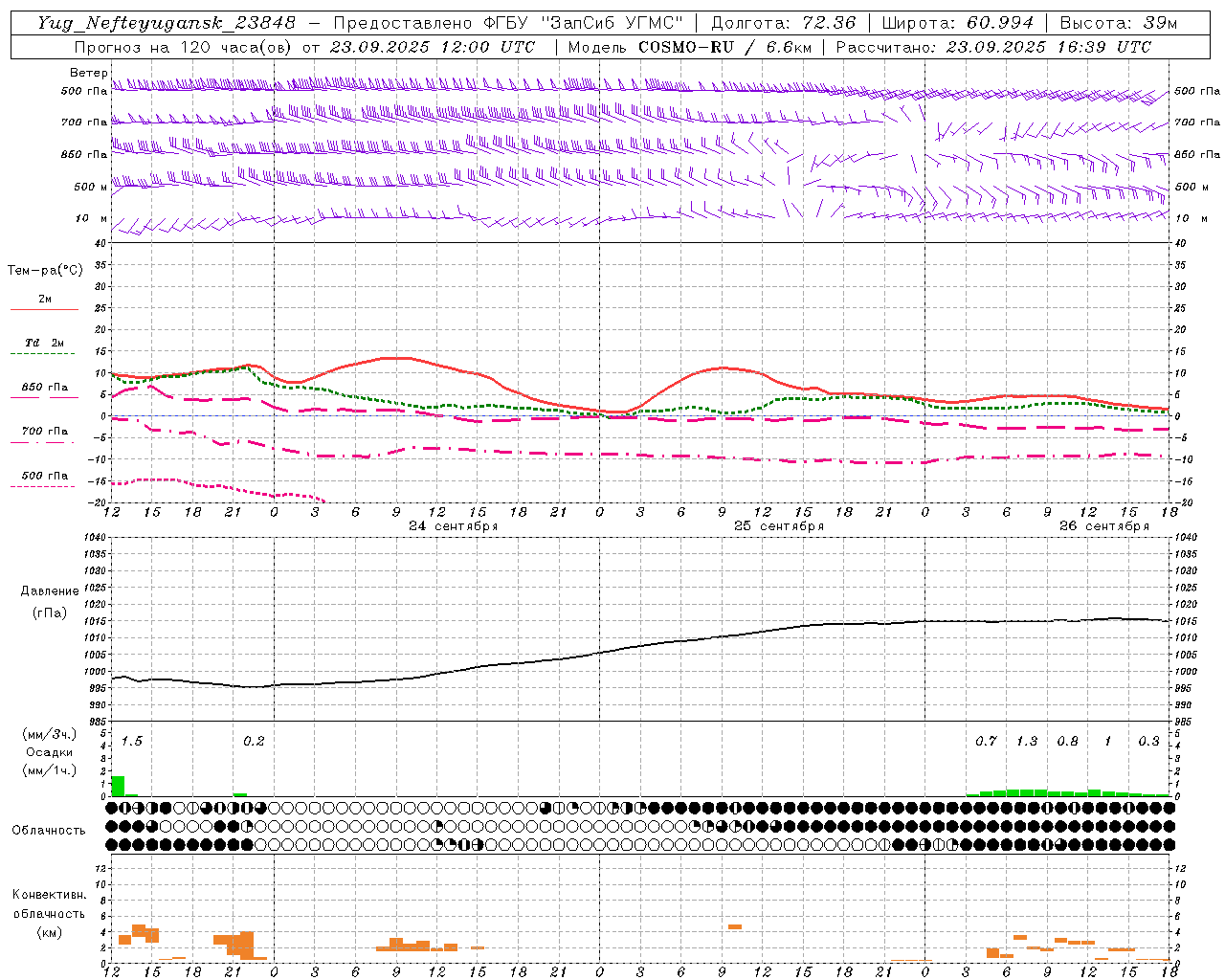The height and width of the screenshot is (980, 1225).
Task: Click the 'Td 2м' dew point legend entry
Action: [x=45, y=343]
